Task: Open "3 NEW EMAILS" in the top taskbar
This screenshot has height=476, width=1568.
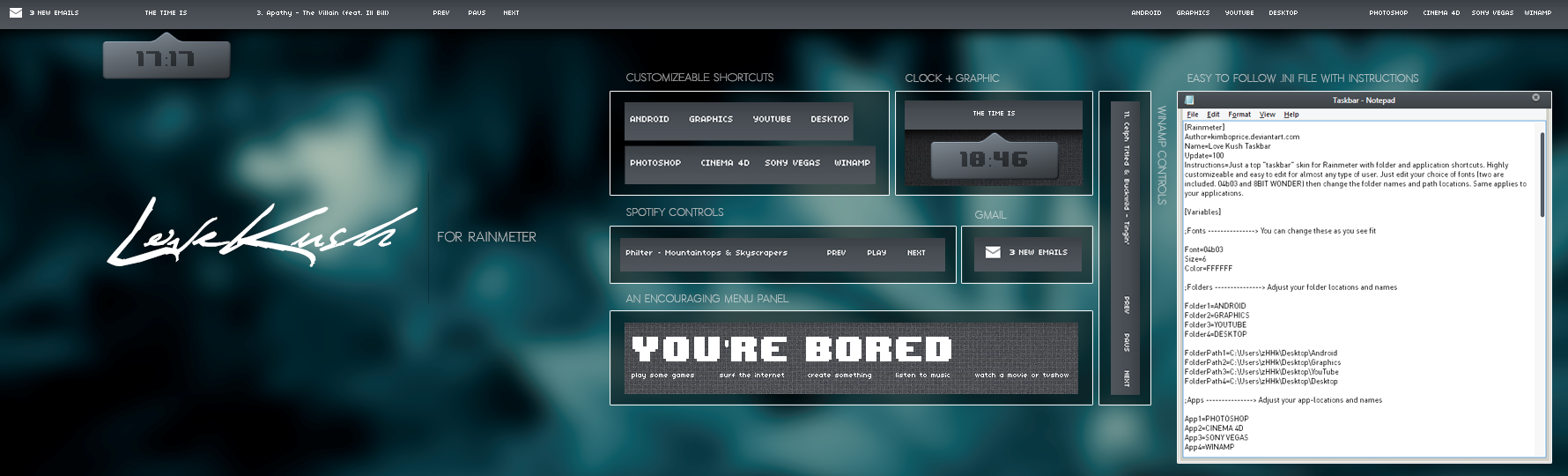Action: 55,13
